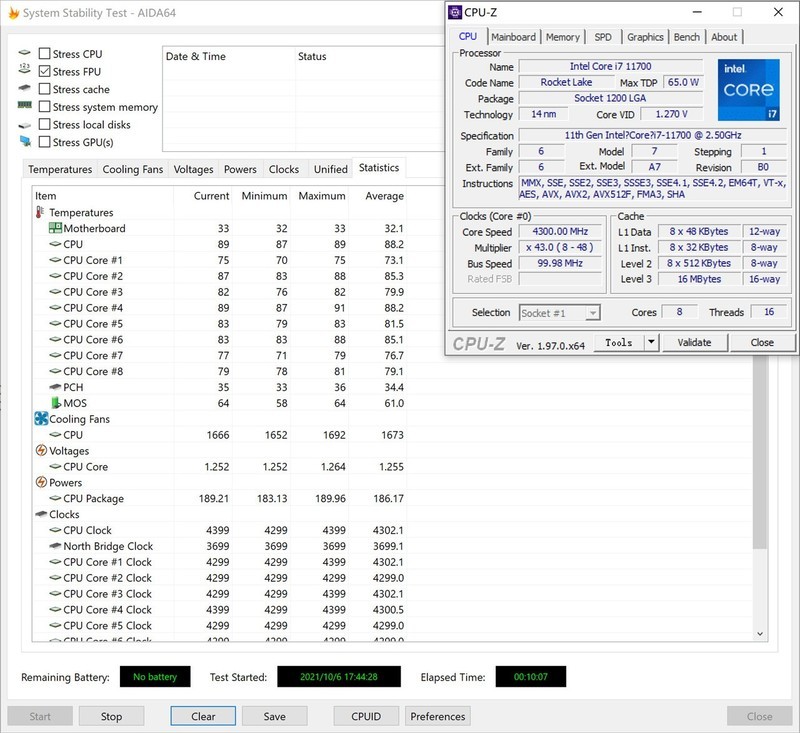800x733 pixels.
Task: Click the CPU-Z purple app icon
Action: pyautogui.click(x=456, y=13)
